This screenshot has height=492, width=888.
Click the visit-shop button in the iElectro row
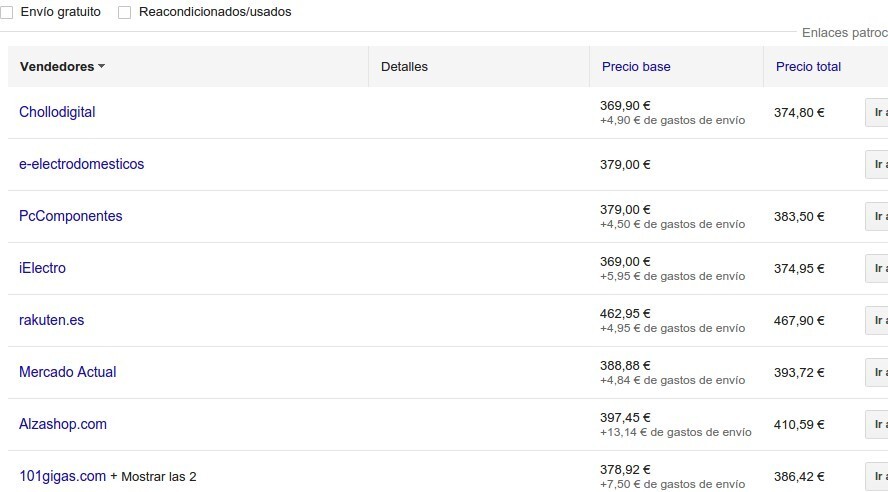877,268
